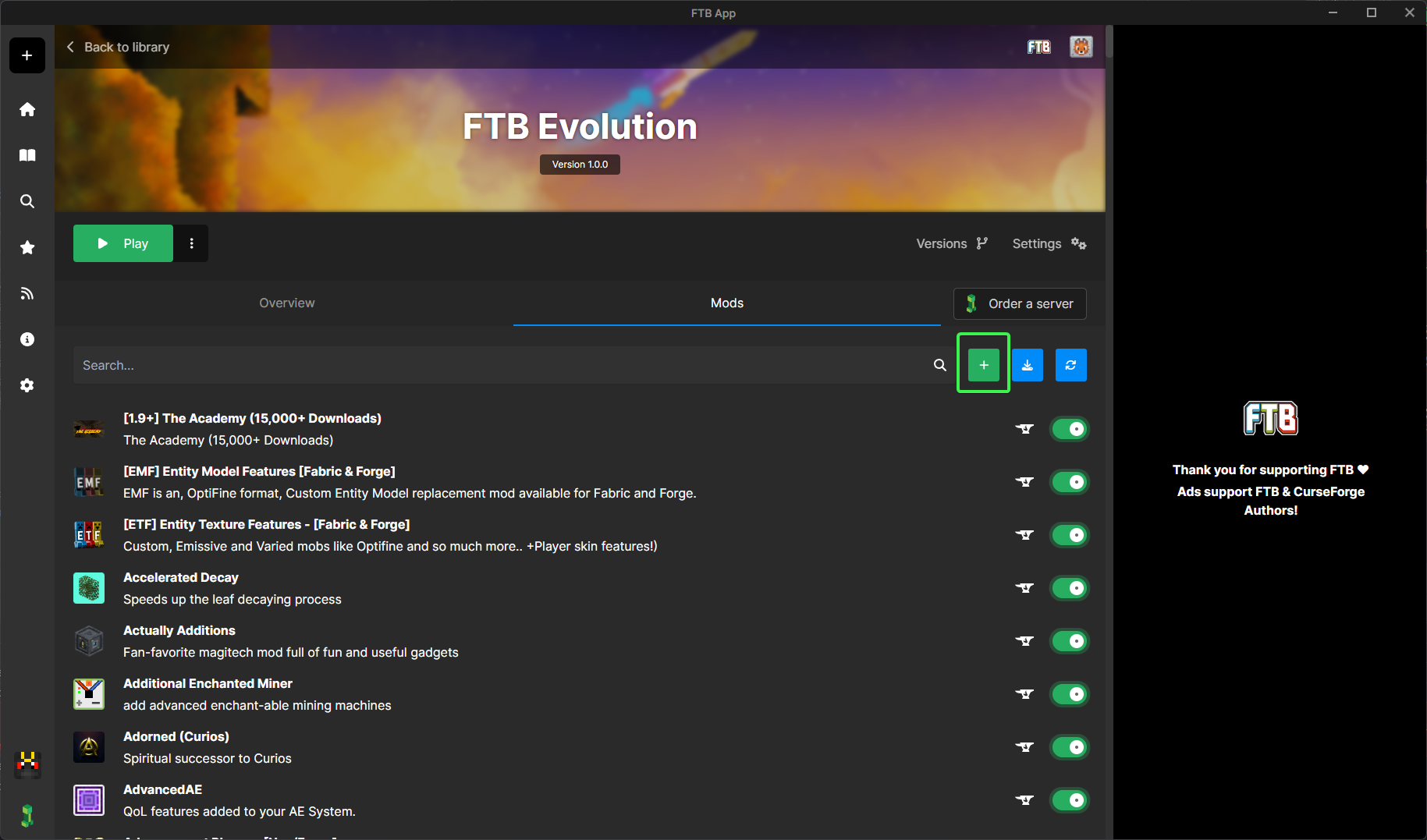Click the Accelerated Decay mod thumbnail

coord(89,588)
